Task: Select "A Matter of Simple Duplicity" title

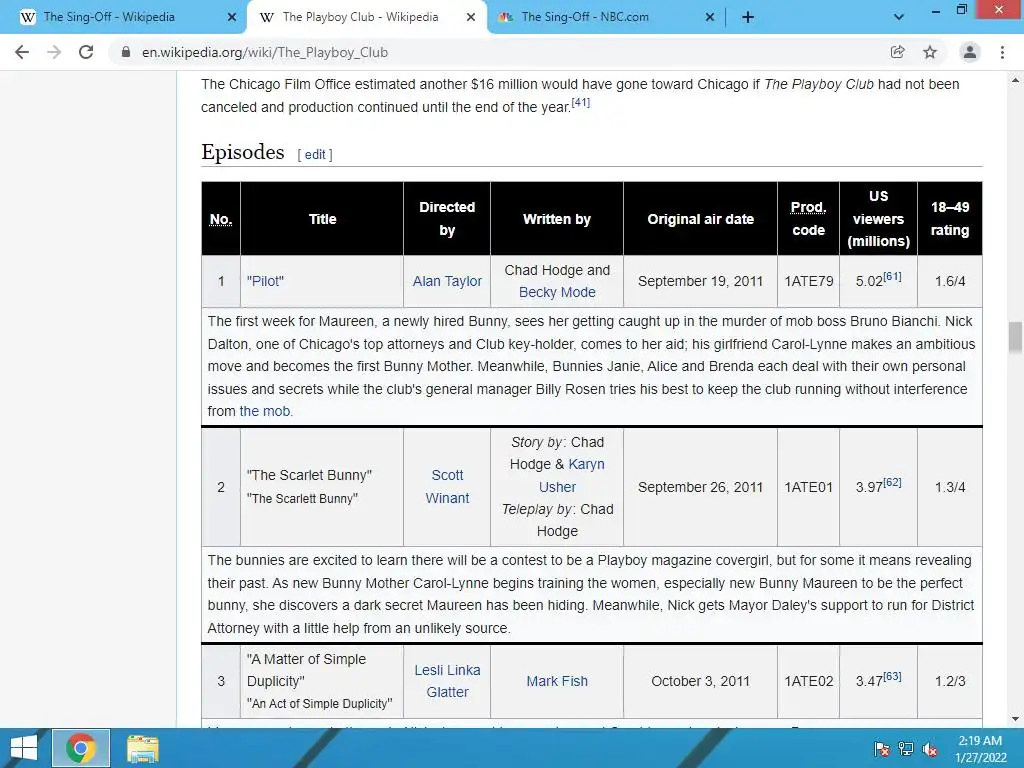Action: pyautogui.click(x=306, y=670)
